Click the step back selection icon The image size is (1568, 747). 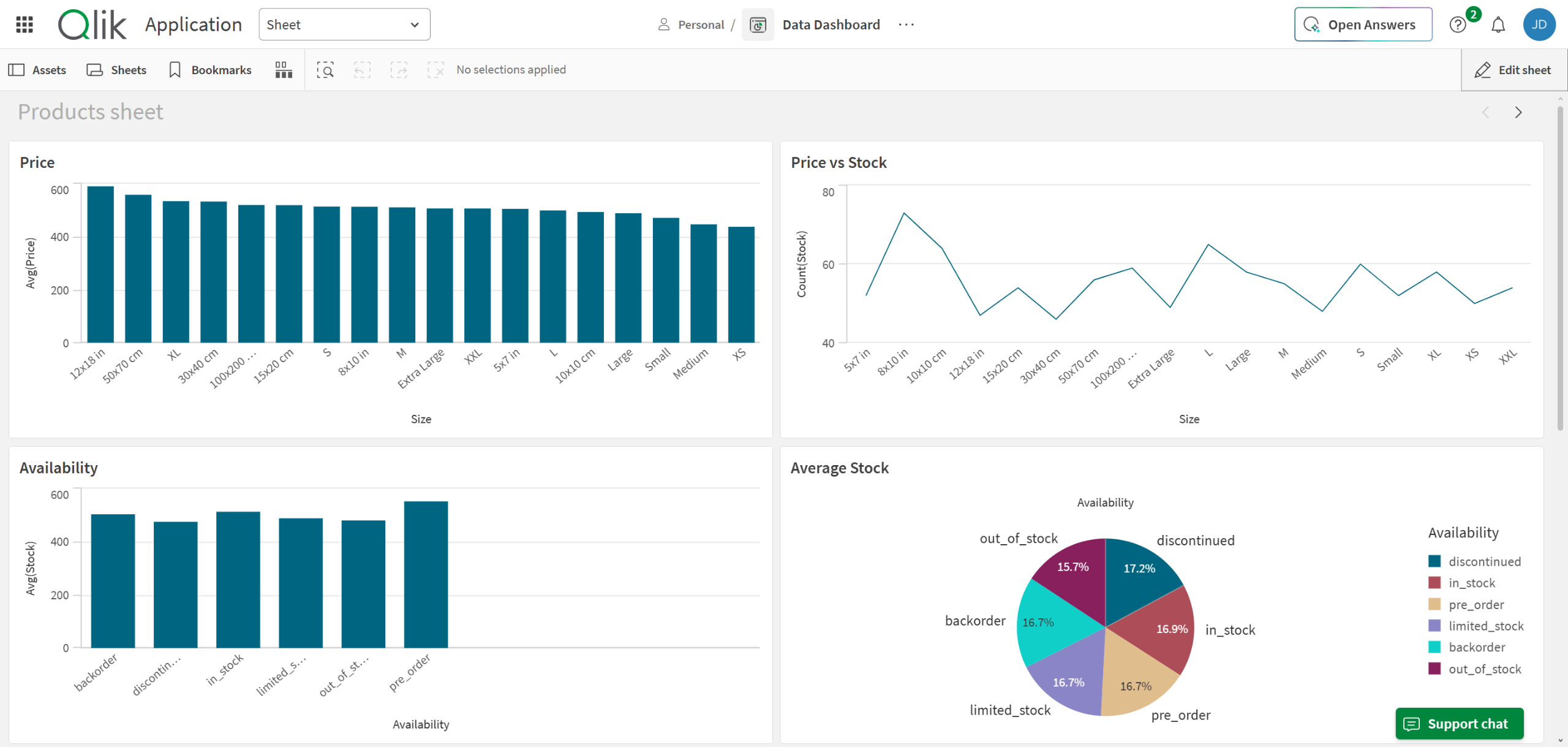point(362,70)
